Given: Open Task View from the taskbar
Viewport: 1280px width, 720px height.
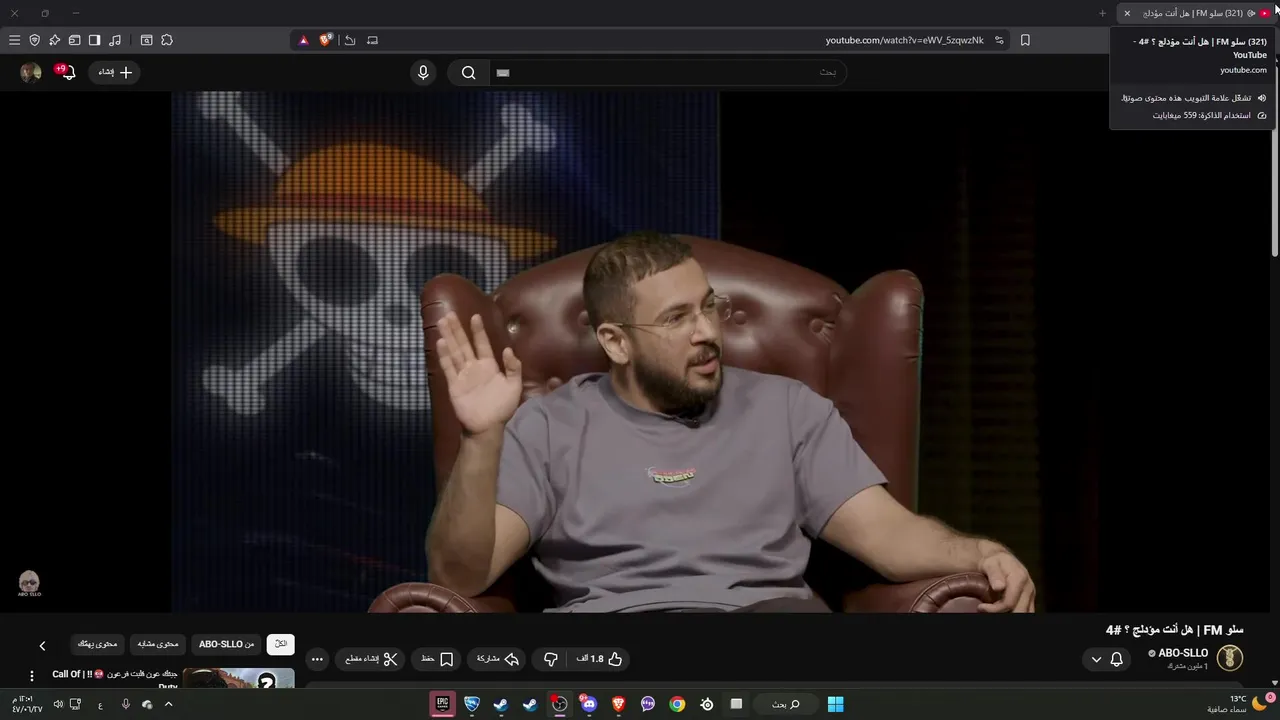Looking at the screenshot, I should click(x=736, y=704).
